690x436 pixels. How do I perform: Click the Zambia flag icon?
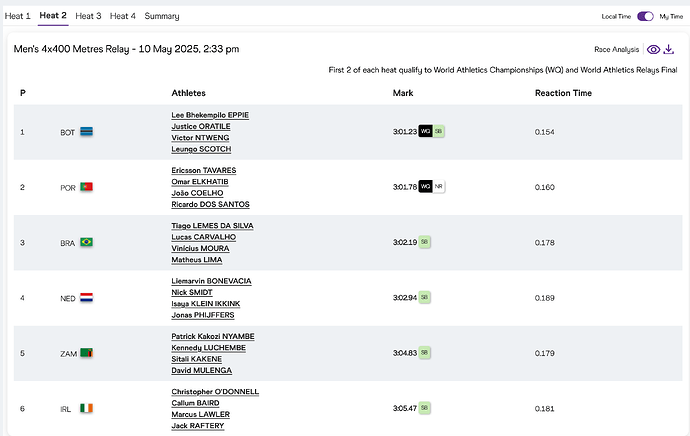click(86, 353)
